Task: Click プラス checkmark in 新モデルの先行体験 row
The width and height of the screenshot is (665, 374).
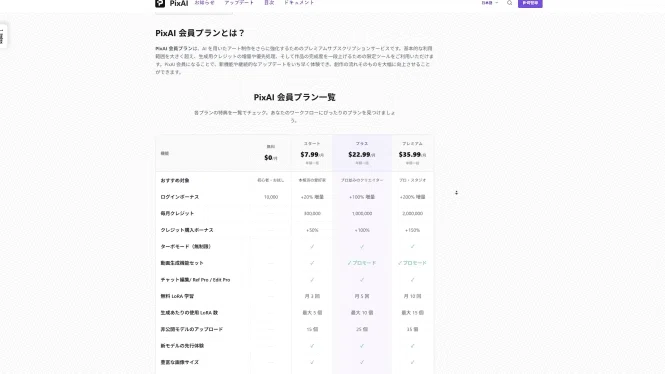Action: pyautogui.click(x=362, y=346)
